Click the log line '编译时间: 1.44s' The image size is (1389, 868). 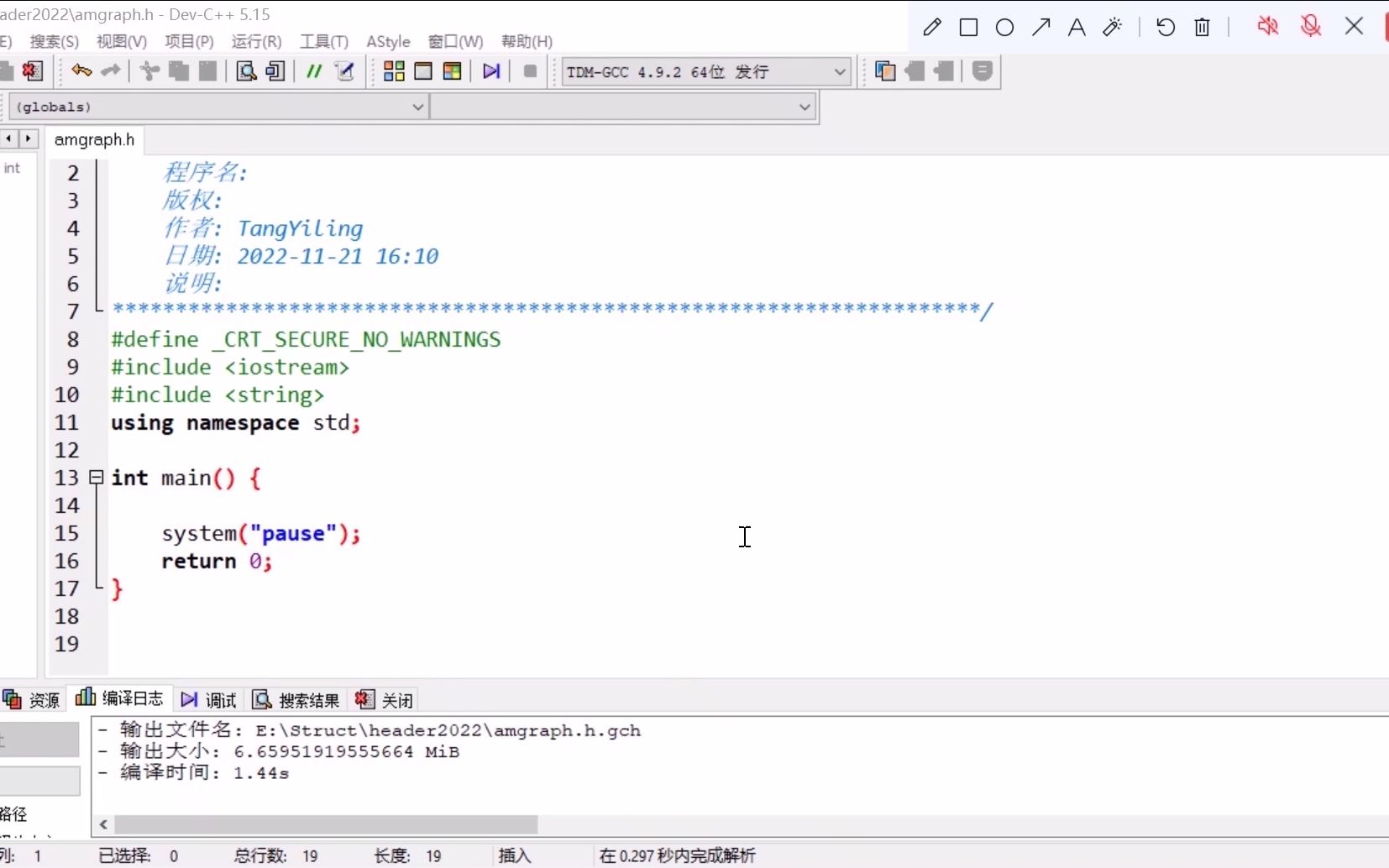(x=204, y=772)
